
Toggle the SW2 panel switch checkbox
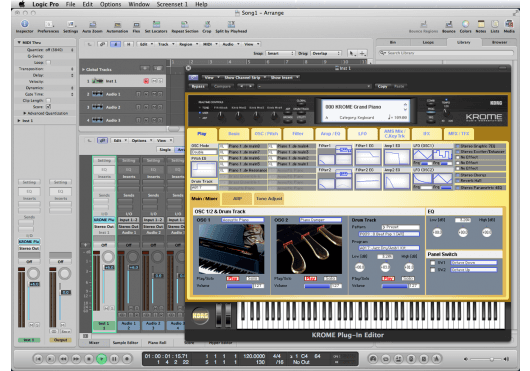click(433, 270)
